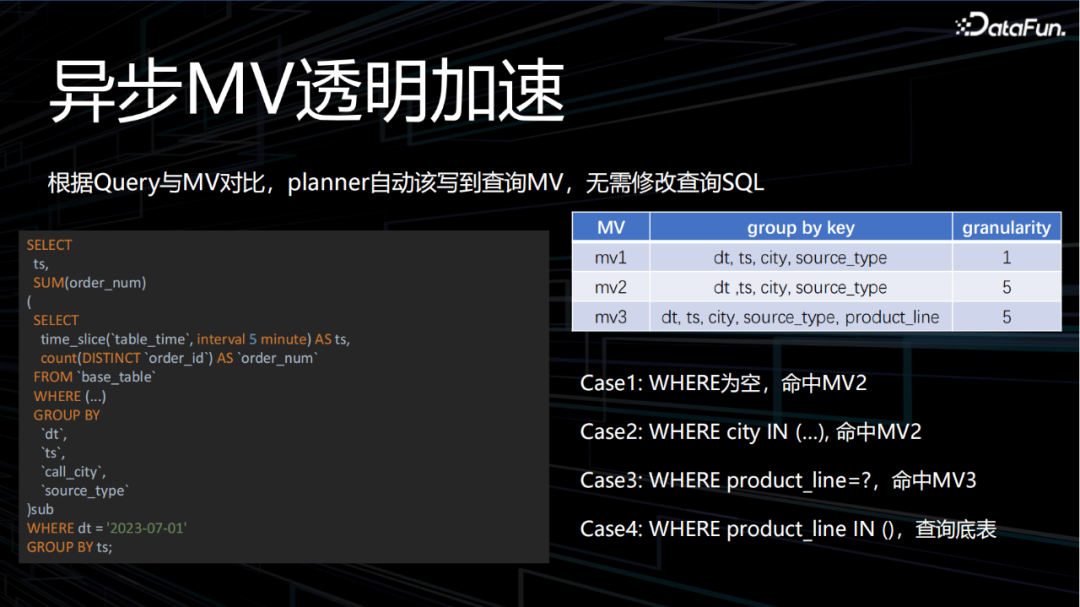Select Case4 查询底表 text line

coord(788,529)
